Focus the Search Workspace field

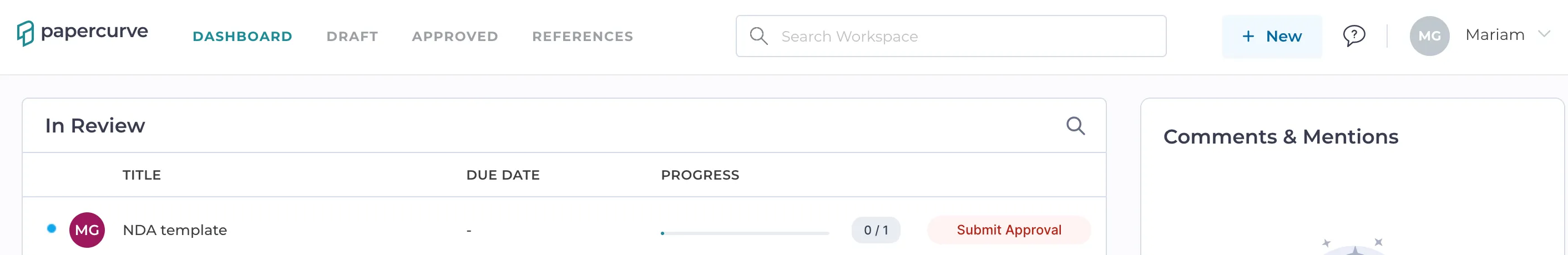[x=951, y=37]
